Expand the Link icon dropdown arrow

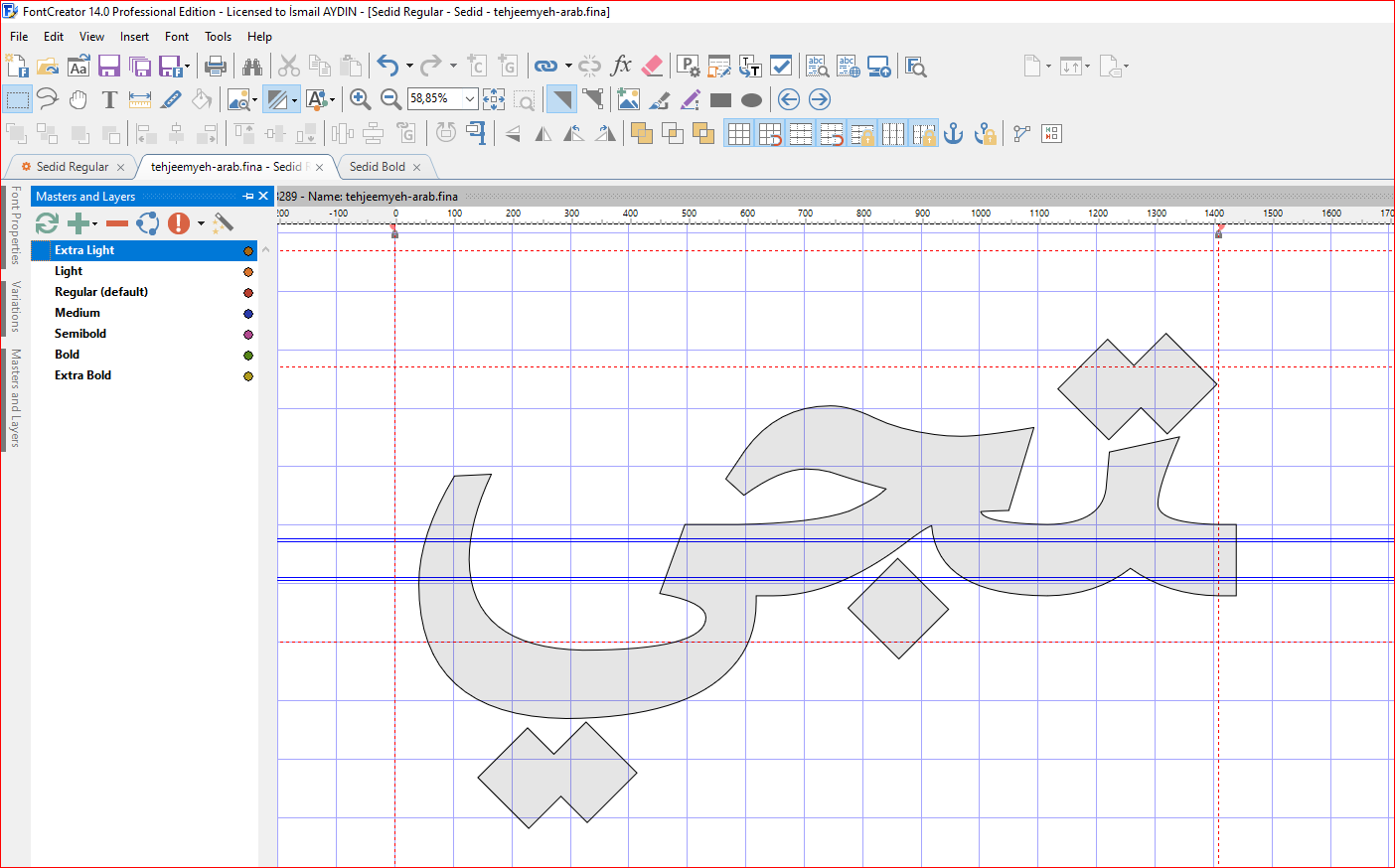pos(568,67)
